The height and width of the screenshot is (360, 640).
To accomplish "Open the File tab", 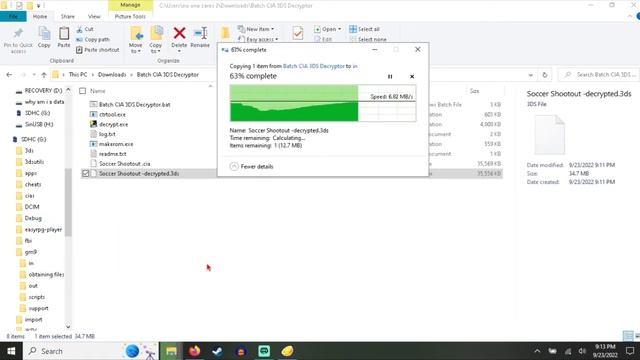I will (13, 16).
